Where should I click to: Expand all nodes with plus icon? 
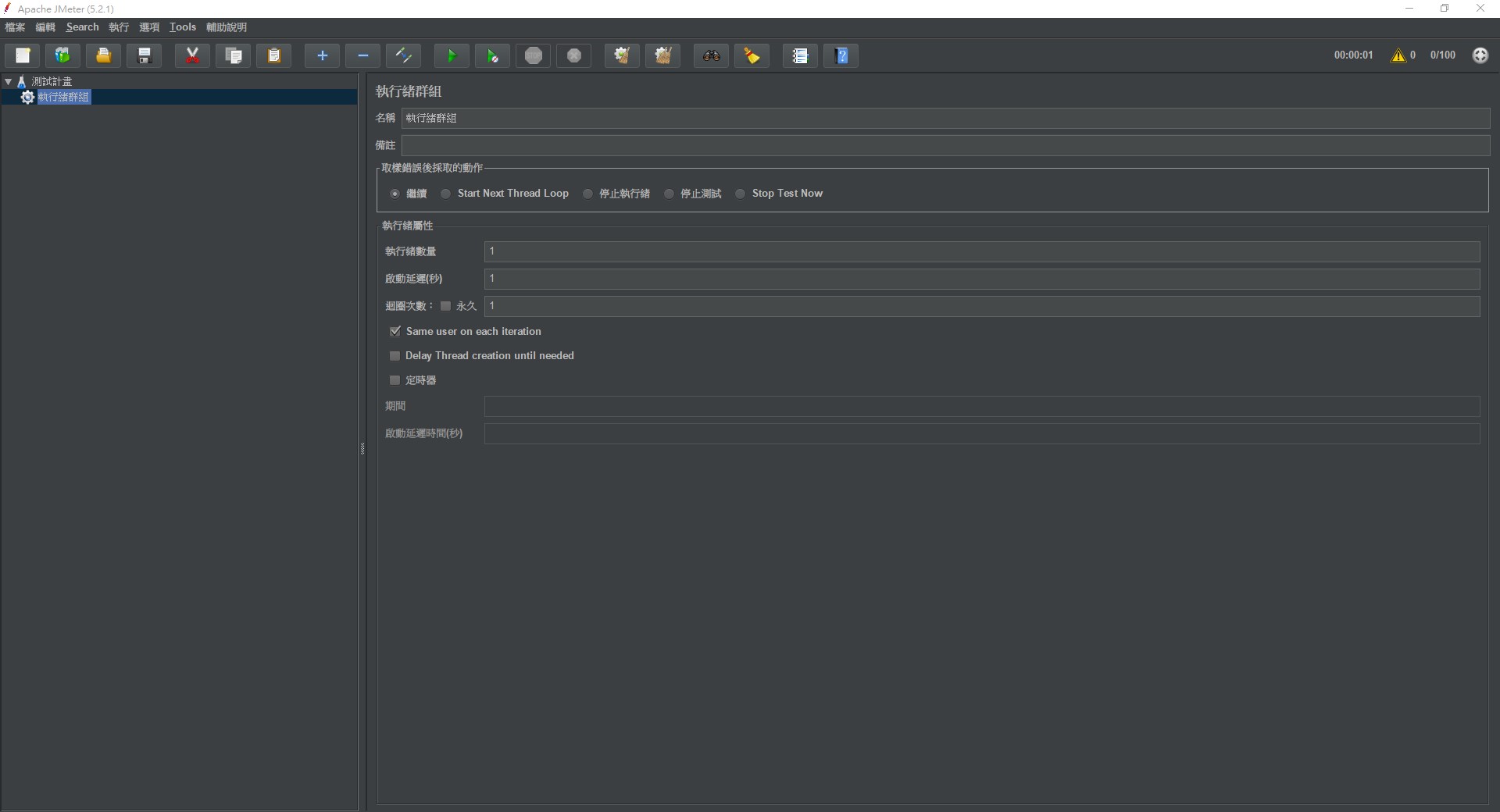(322, 55)
